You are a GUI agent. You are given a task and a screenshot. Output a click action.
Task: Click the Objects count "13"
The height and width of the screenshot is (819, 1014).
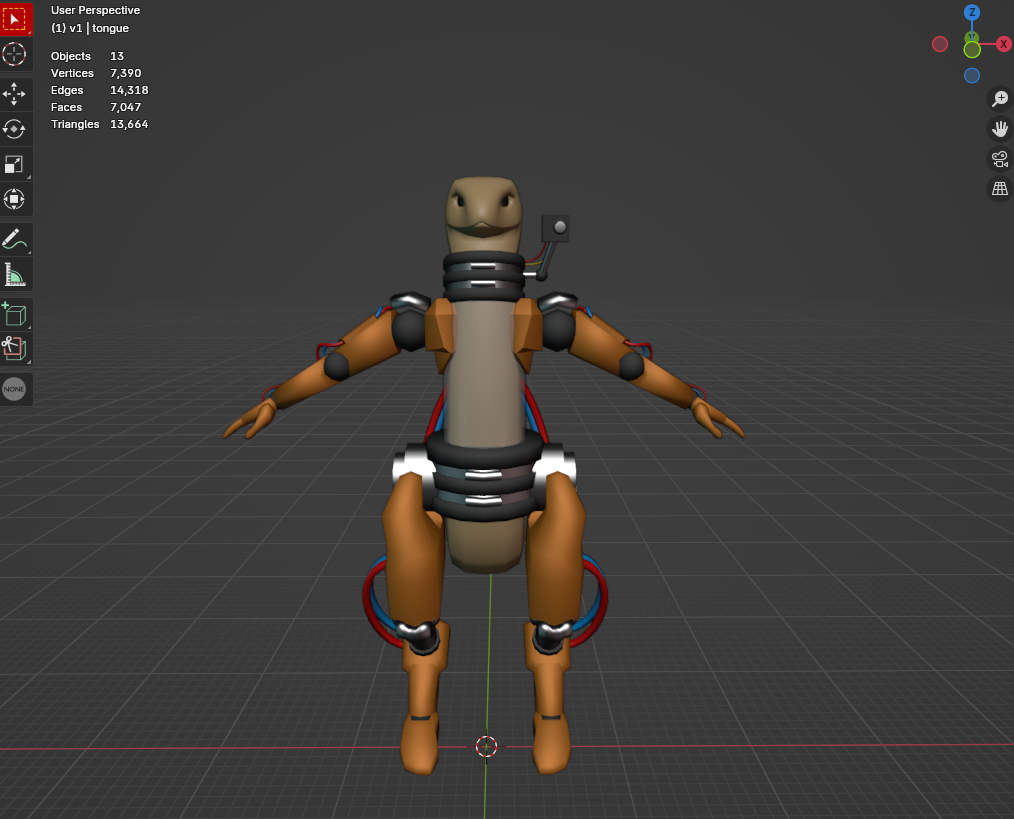click(x=116, y=56)
